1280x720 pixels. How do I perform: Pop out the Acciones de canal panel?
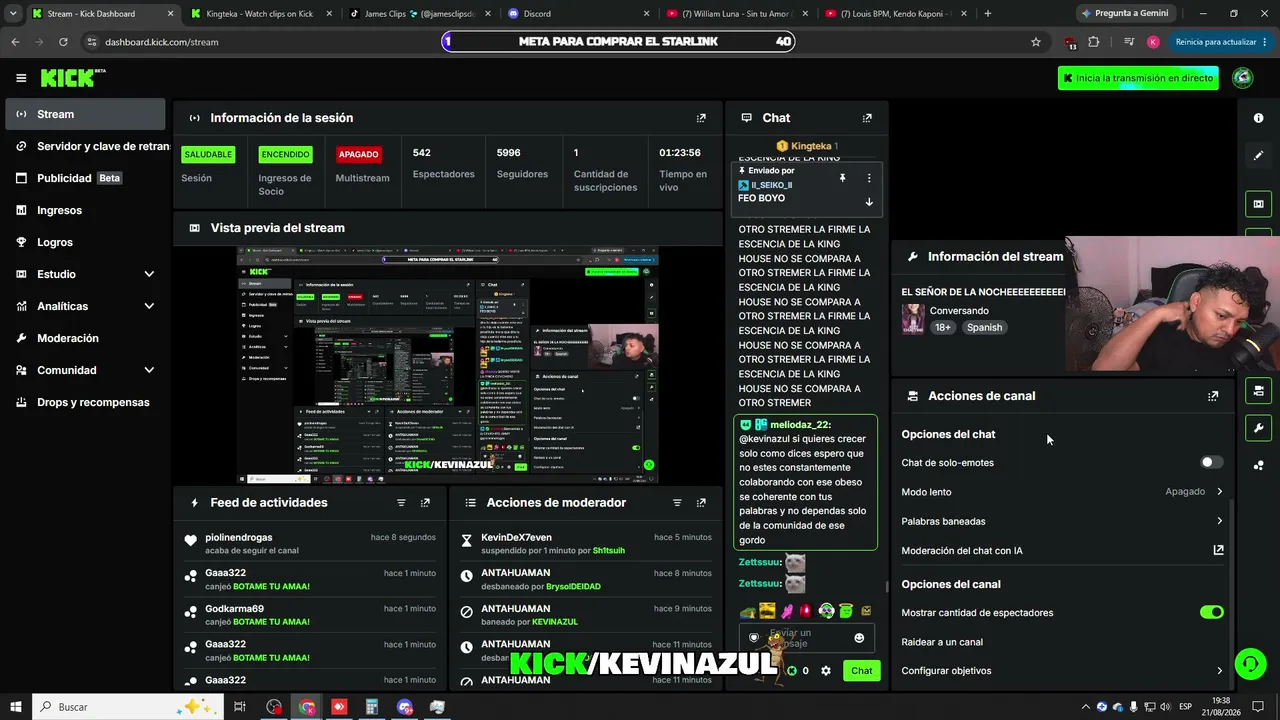(x=1213, y=396)
